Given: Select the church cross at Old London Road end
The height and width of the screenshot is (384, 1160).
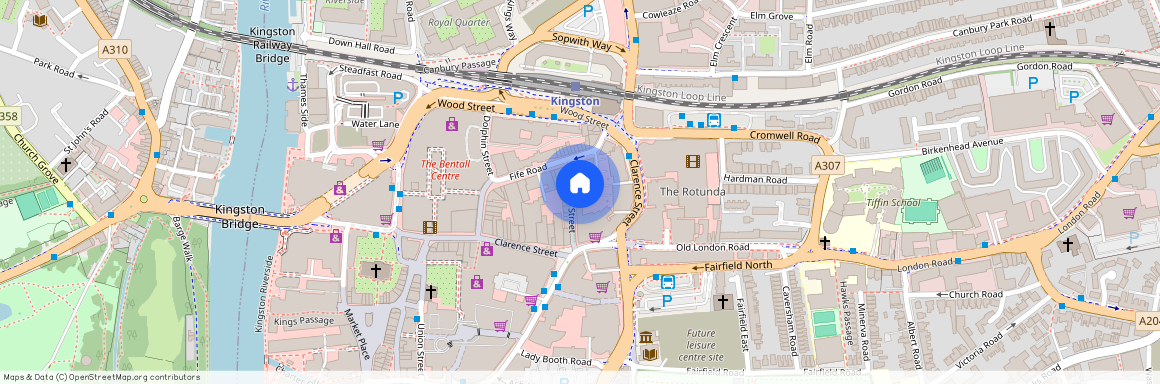Looking at the screenshot, I should coord(825,243).
